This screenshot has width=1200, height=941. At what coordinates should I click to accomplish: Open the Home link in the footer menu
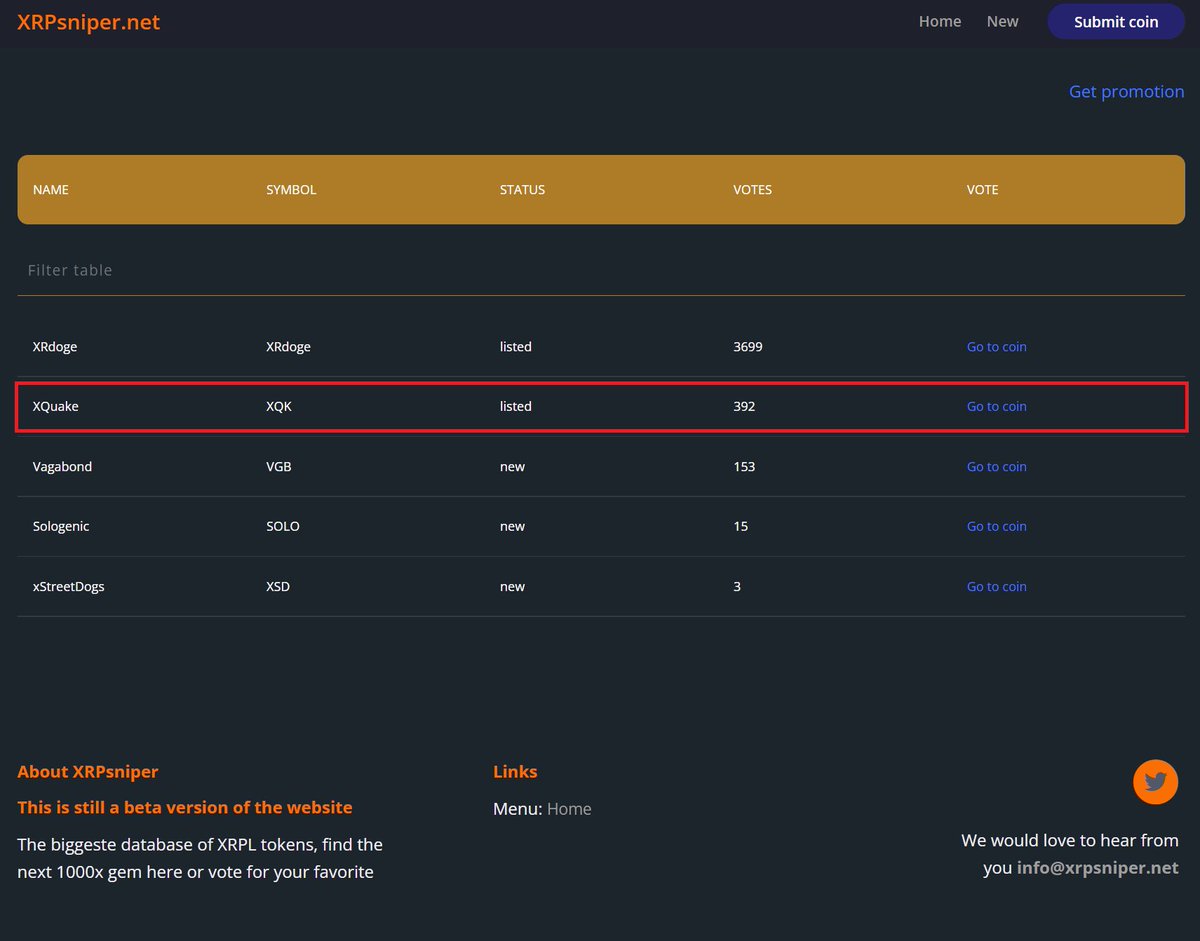(569, 809)
